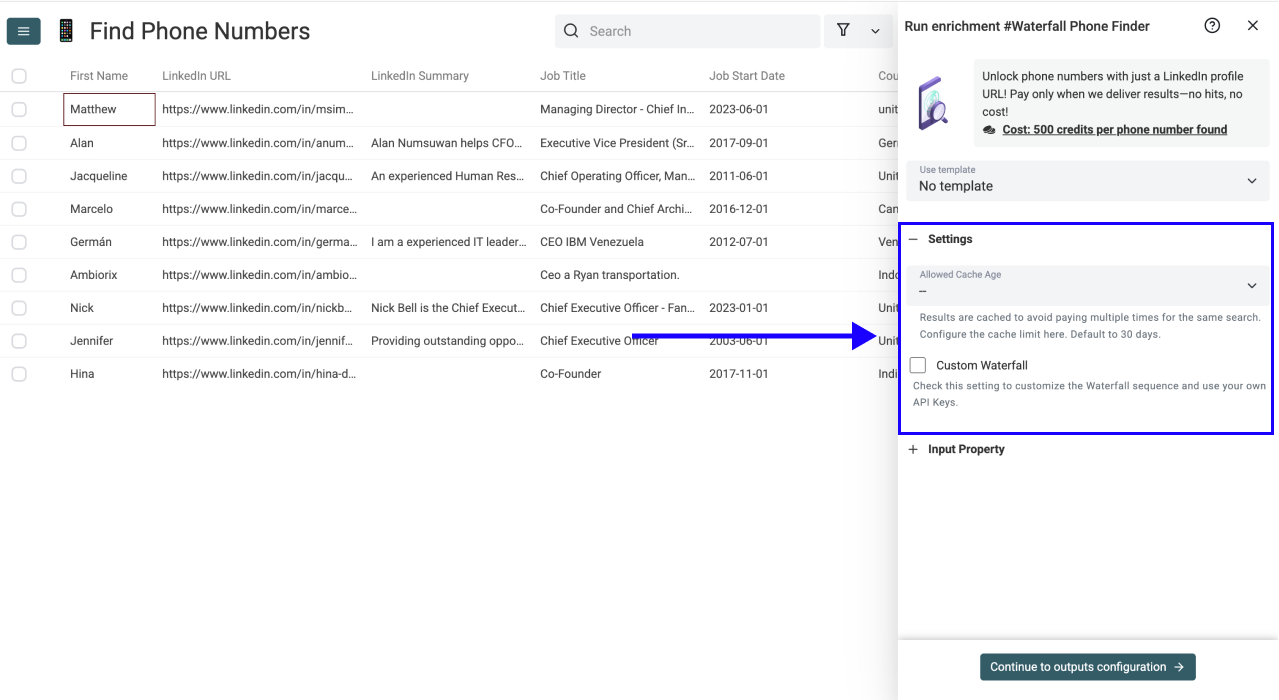Viewport: 1279px width, 700px height.
Task: Close the Run enrichment panel
Action: [1252, 26]
